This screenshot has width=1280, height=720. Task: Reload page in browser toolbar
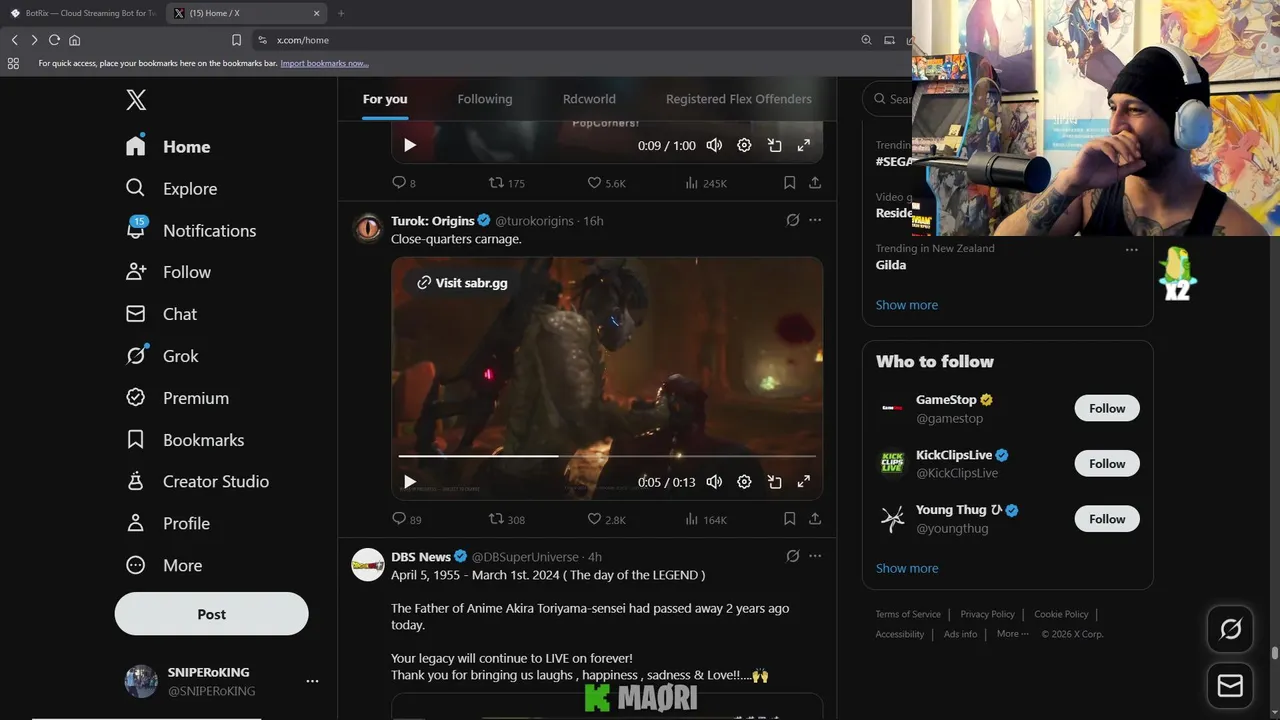54,40
